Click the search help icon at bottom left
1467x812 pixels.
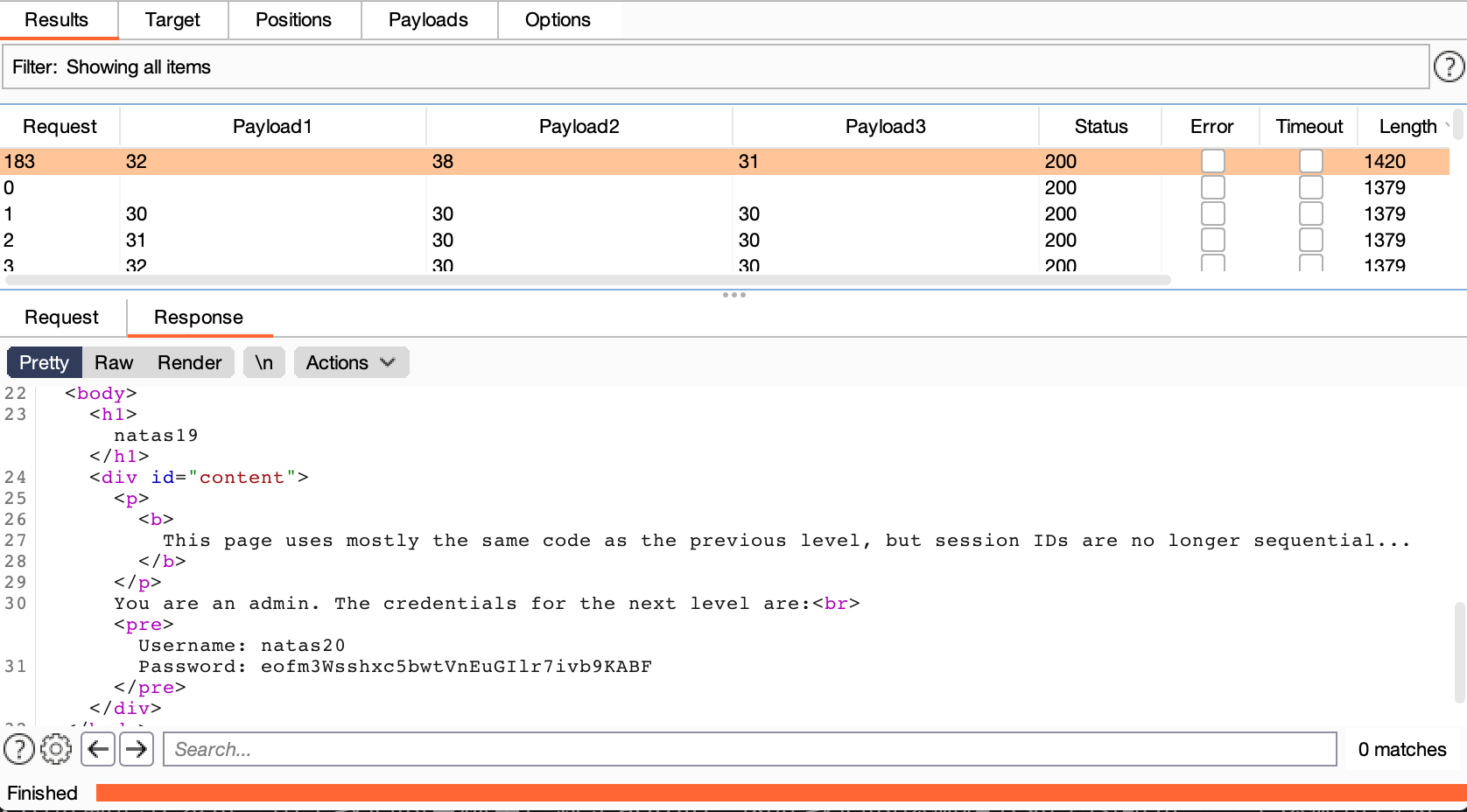pyautogui.click(x=19, y=749)
